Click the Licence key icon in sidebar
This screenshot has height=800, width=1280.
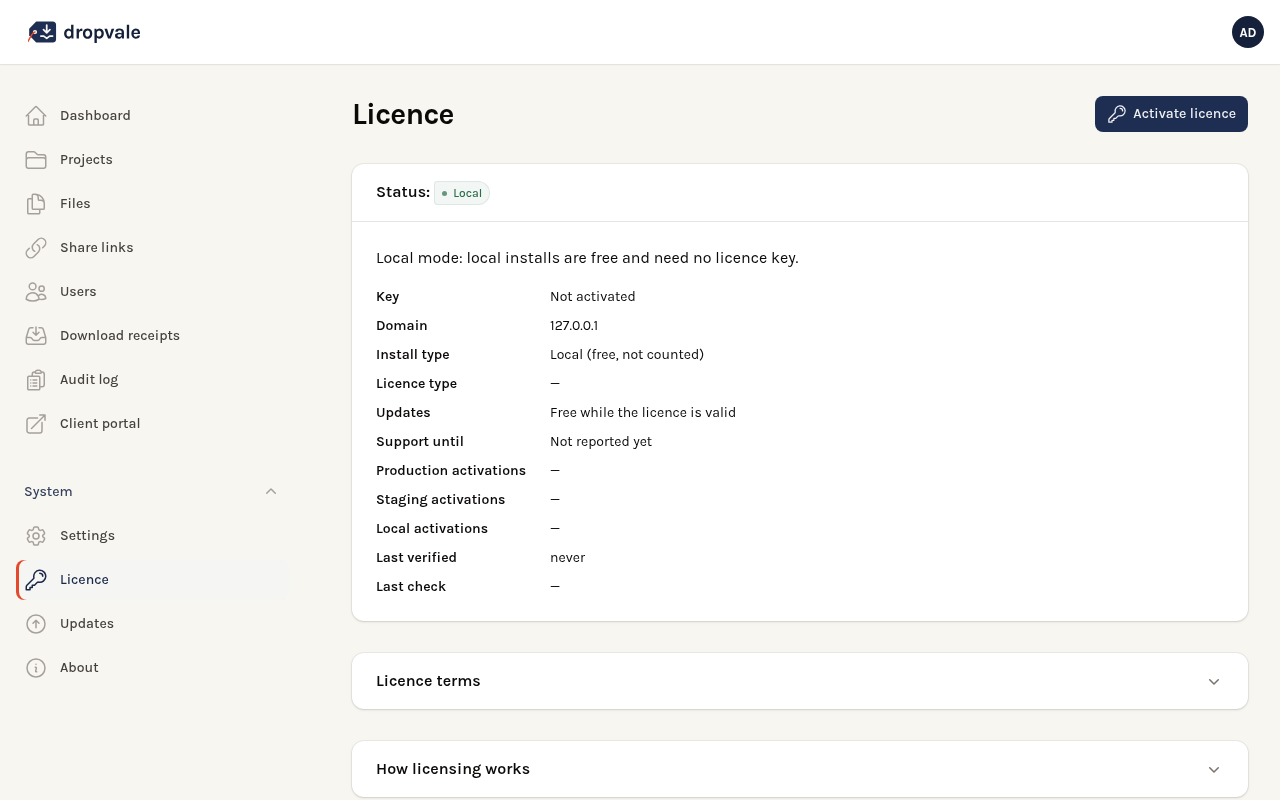point(36,580)
